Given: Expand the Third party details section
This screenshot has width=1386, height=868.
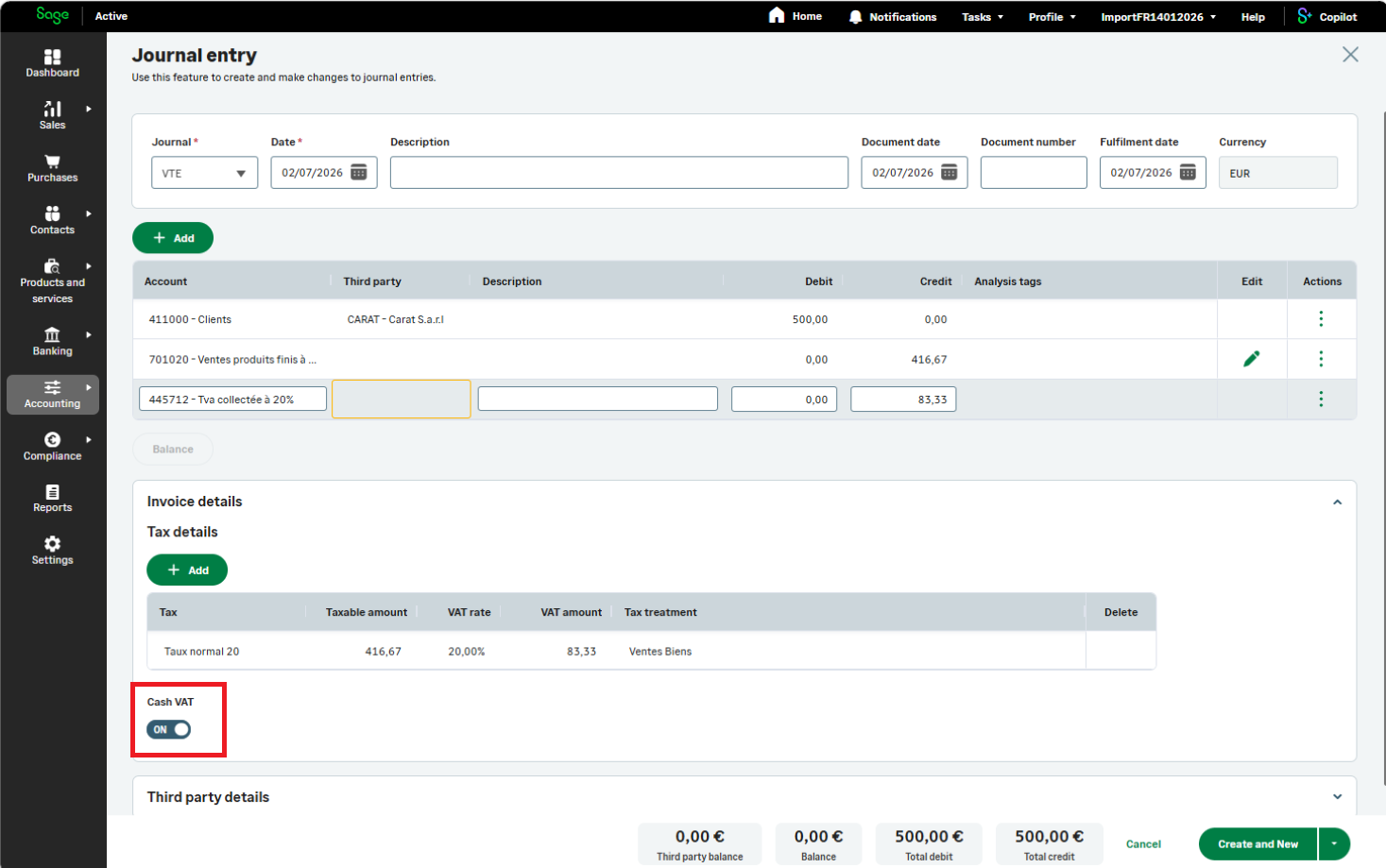Looking at the screenshot, I should [1337, 797].
